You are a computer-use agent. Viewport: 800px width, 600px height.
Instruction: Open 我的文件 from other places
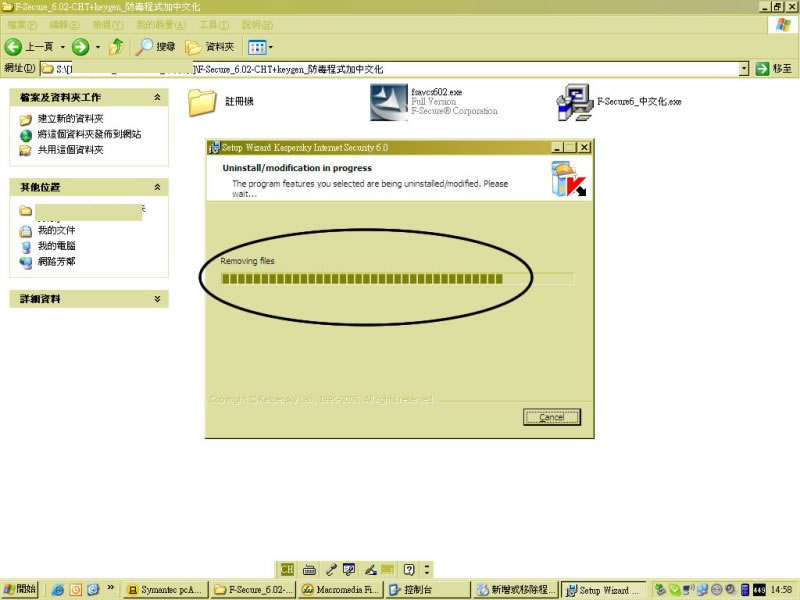57,231
